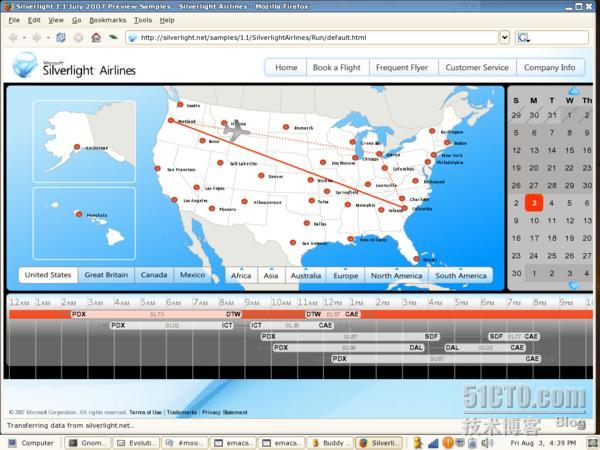The height and width of the screenshot is (450, 600).
Task: Open the Tools menu
Action: click(143, 20)
